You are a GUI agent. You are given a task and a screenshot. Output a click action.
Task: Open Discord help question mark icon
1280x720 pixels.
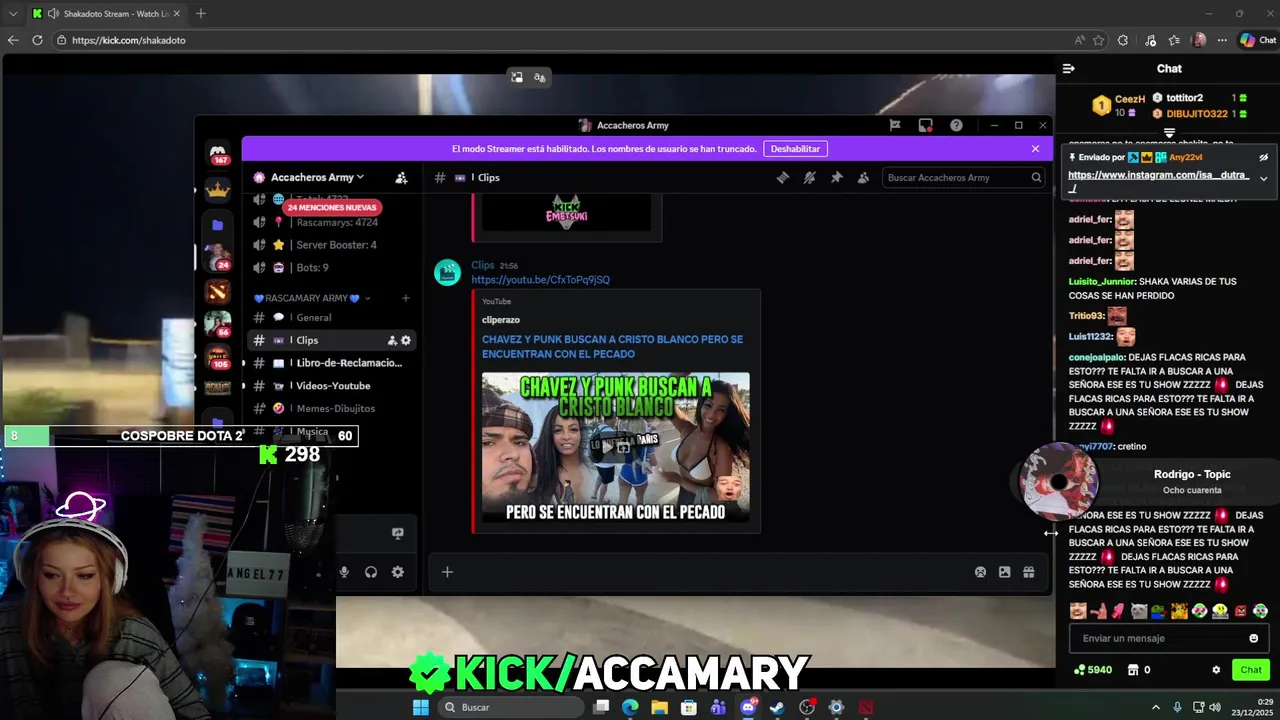(956, 125)
